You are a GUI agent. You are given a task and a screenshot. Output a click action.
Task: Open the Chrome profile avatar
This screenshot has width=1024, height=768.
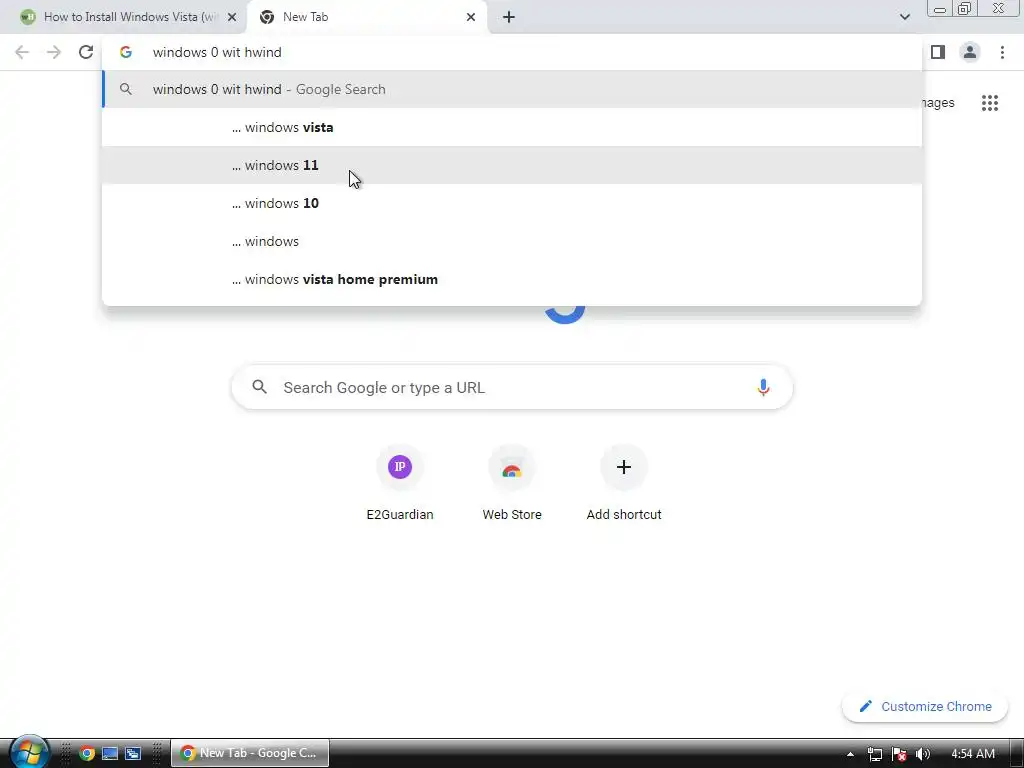[970, 52]
